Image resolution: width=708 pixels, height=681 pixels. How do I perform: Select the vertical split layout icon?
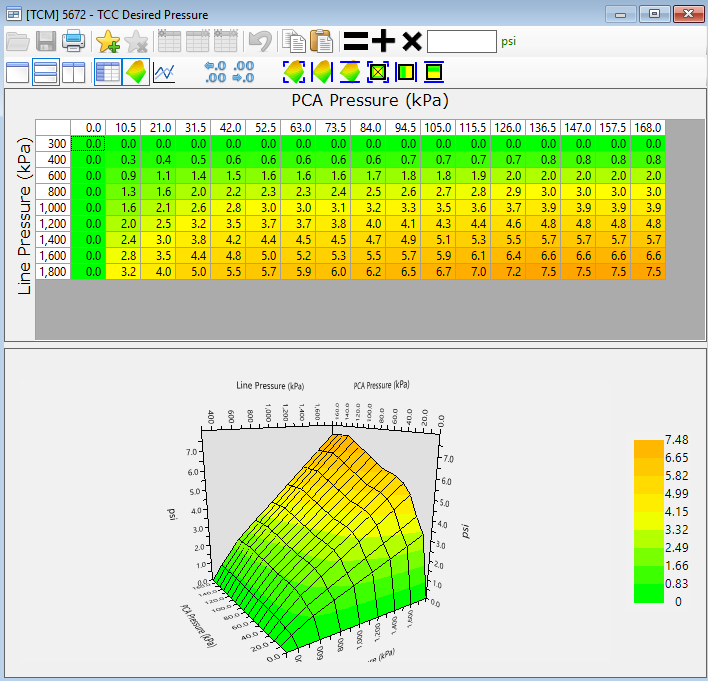click(x=74, y=72)
